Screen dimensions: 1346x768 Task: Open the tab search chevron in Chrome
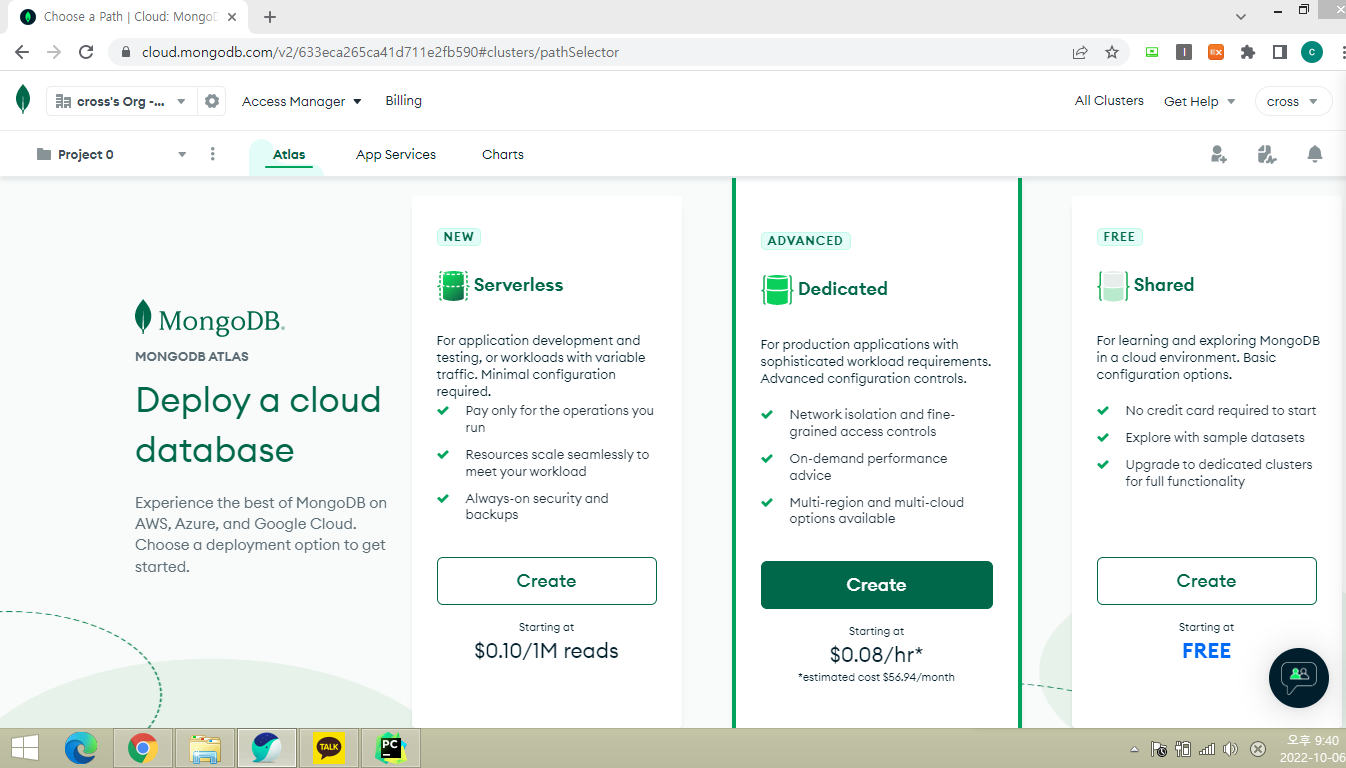(1241, 17)
